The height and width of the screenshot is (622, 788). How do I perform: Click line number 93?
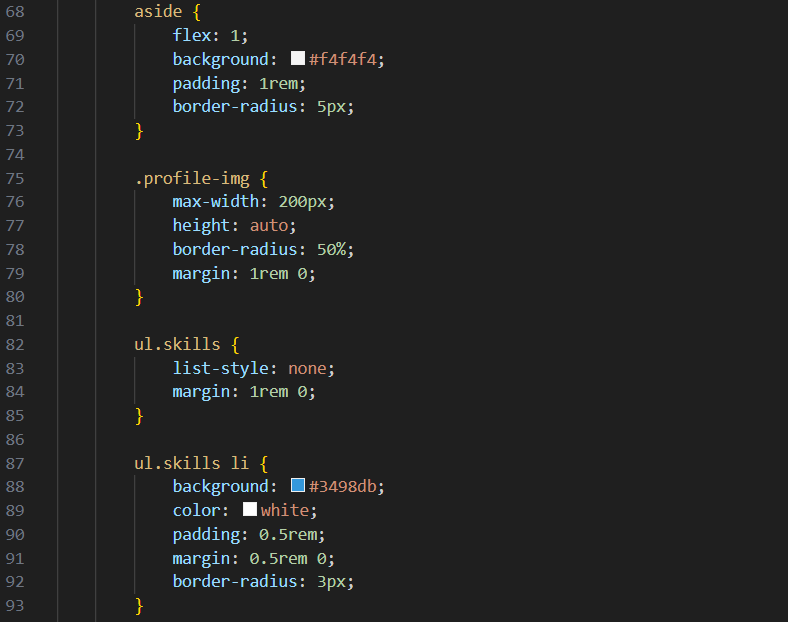click(15, 605)
